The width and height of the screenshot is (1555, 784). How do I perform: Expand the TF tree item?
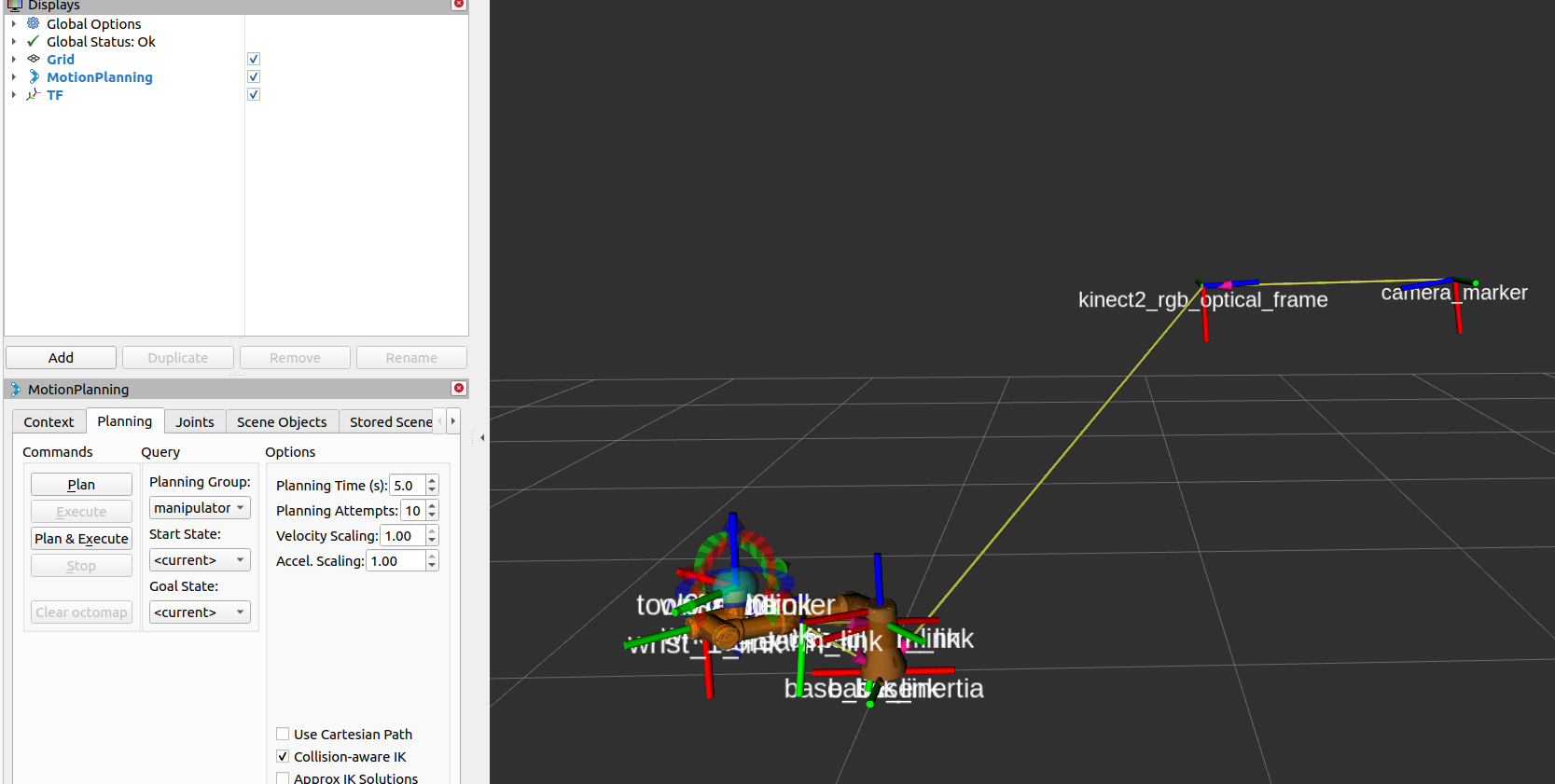point(14,94)
